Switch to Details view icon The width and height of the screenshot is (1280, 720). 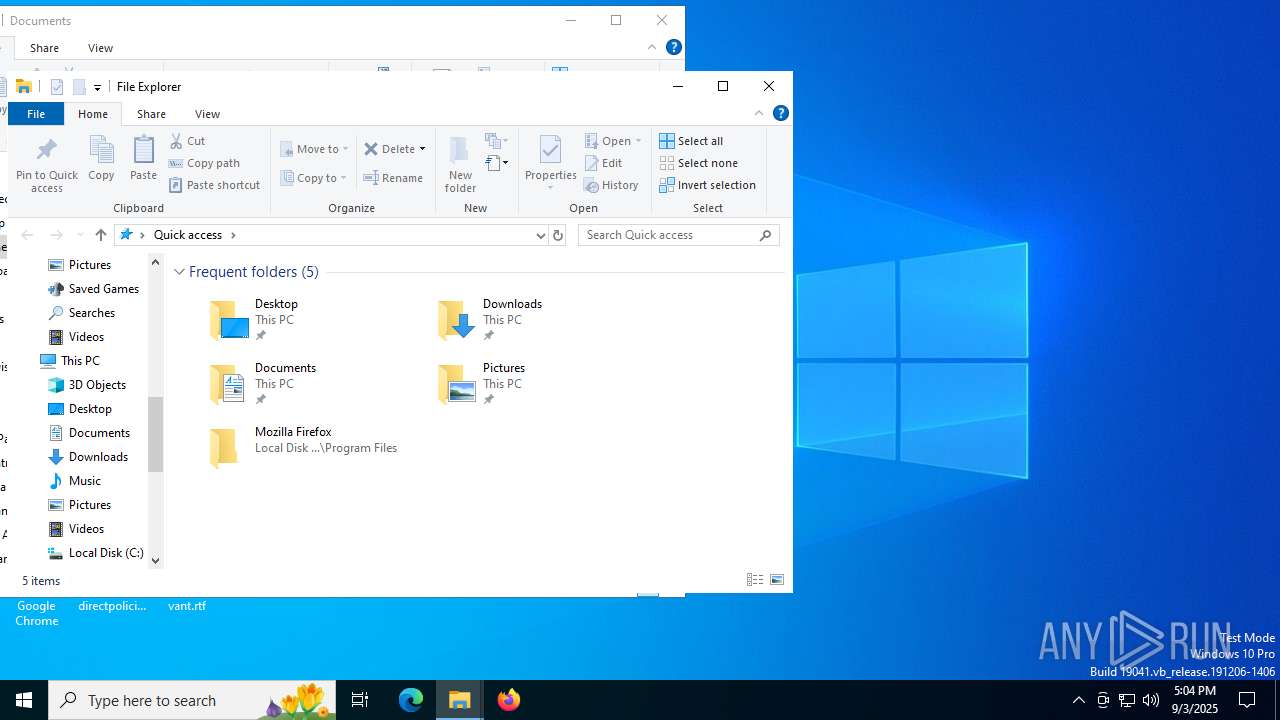point(755,580)
